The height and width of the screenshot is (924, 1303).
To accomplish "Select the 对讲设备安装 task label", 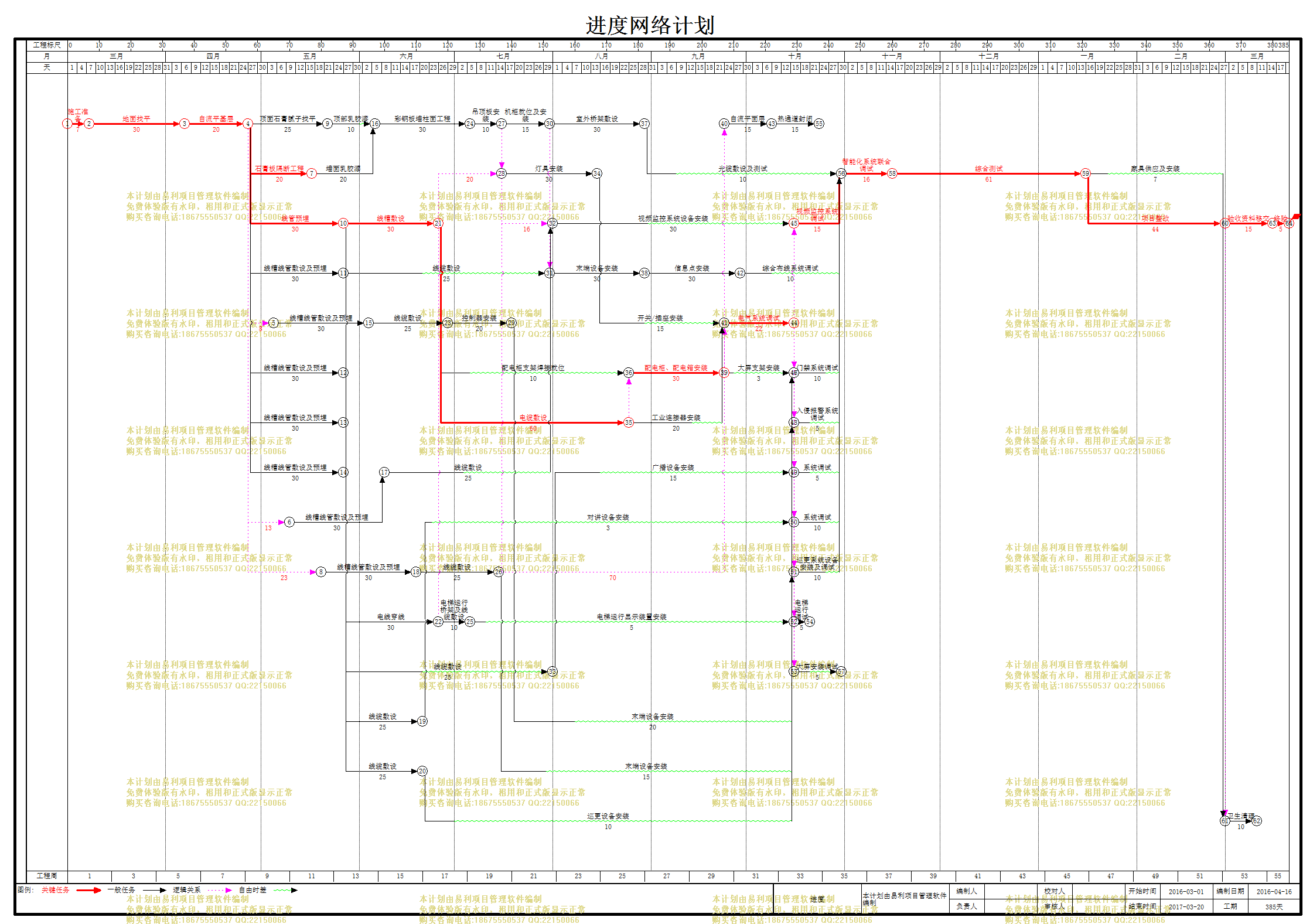I will pos(608,517).
